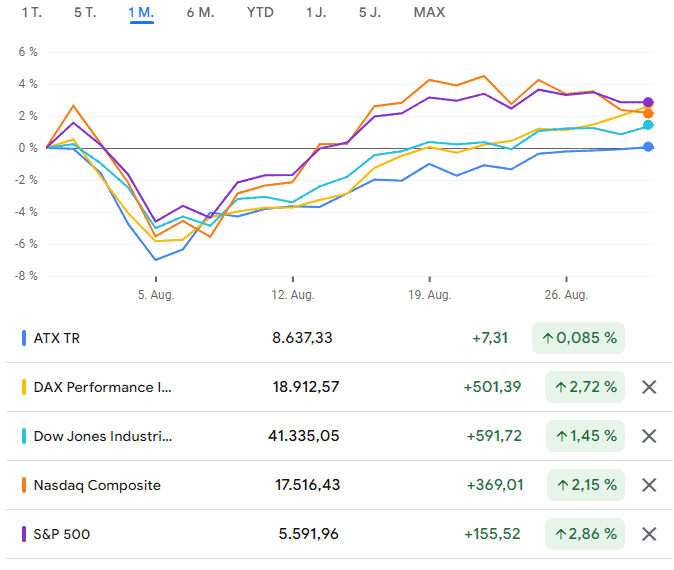Screen dimensions: 674x570
Task: Select the 5 T. time range tab
Action: click(85, 12)
